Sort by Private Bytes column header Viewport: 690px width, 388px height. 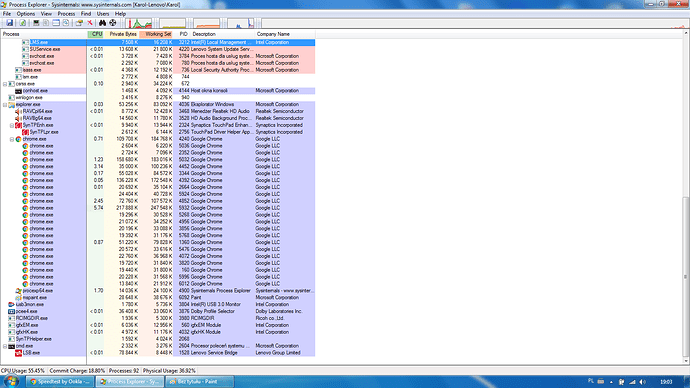(x=121, y=34)
